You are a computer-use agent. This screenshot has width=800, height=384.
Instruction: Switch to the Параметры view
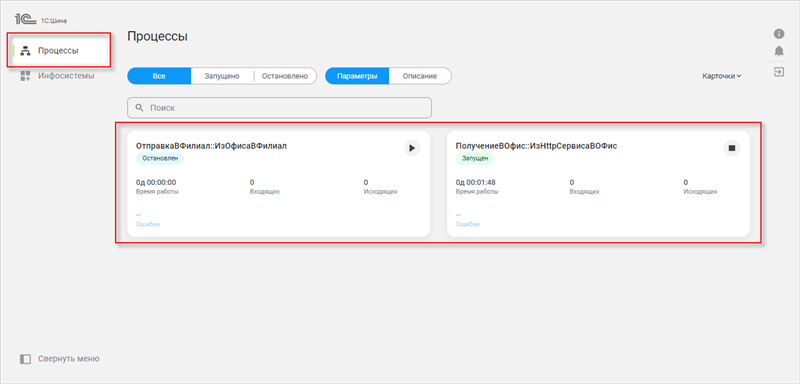point(357,76)
